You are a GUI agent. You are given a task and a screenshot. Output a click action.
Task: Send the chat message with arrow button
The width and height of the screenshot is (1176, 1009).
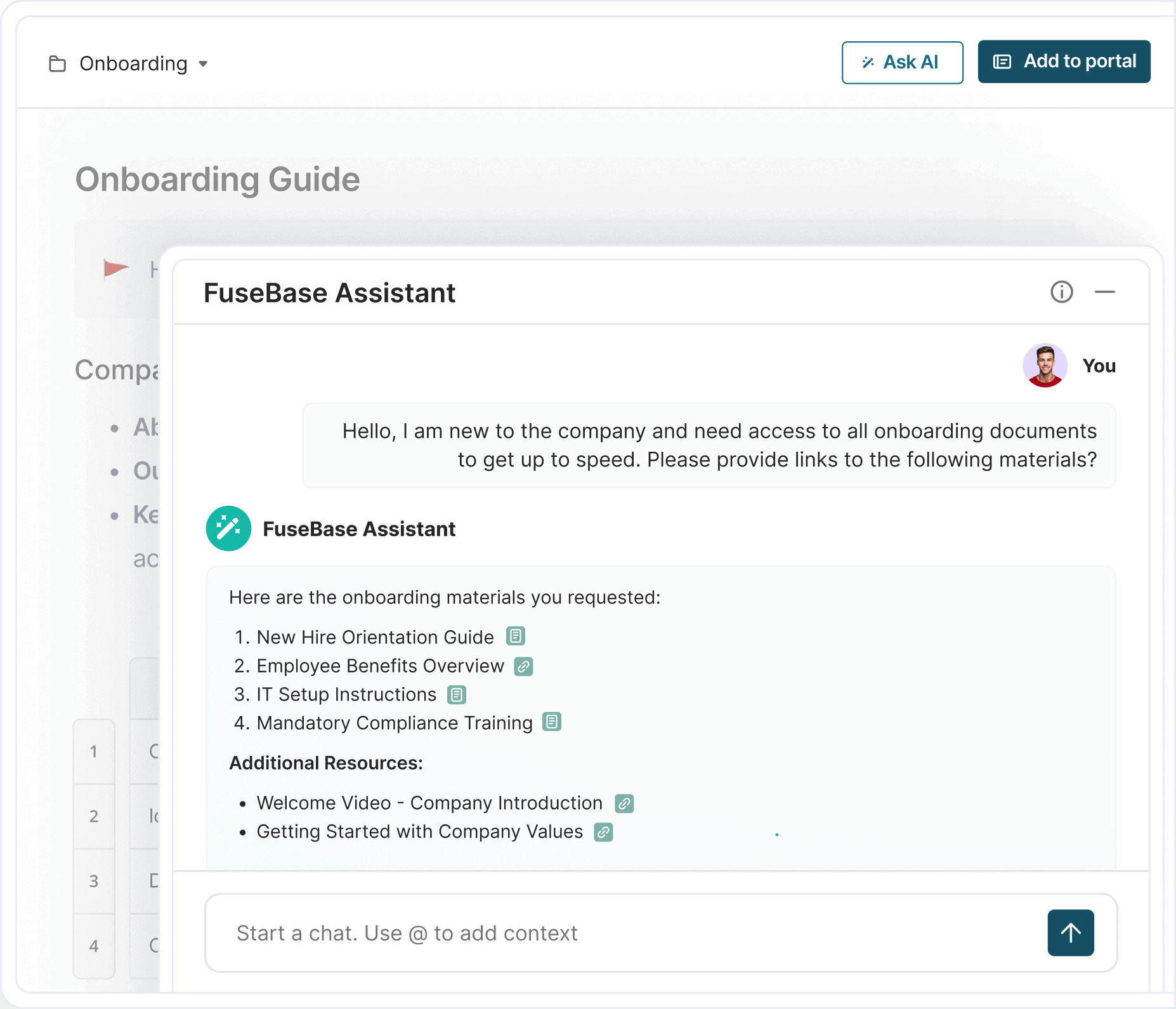pyautogui.click(x=1071, y=933)
